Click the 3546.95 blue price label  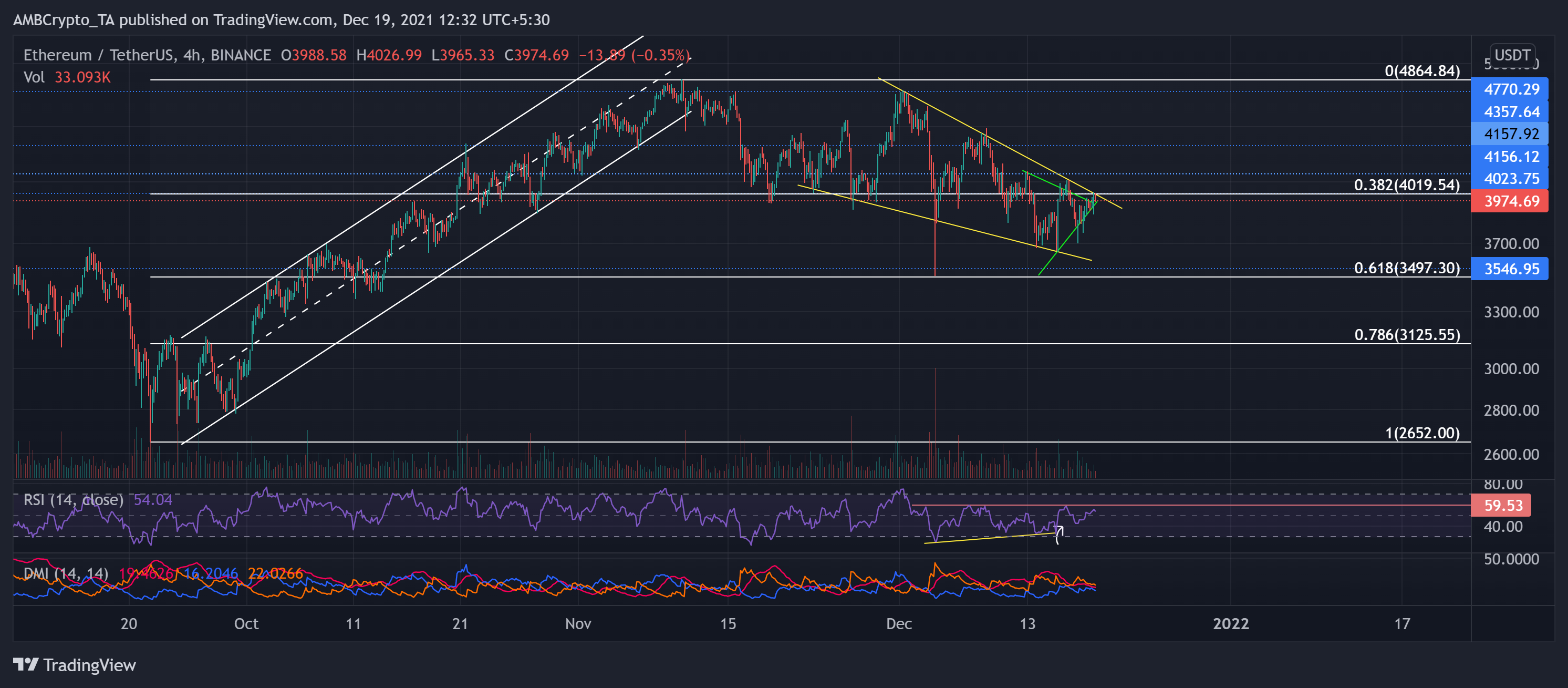(x=1510, y=269)
